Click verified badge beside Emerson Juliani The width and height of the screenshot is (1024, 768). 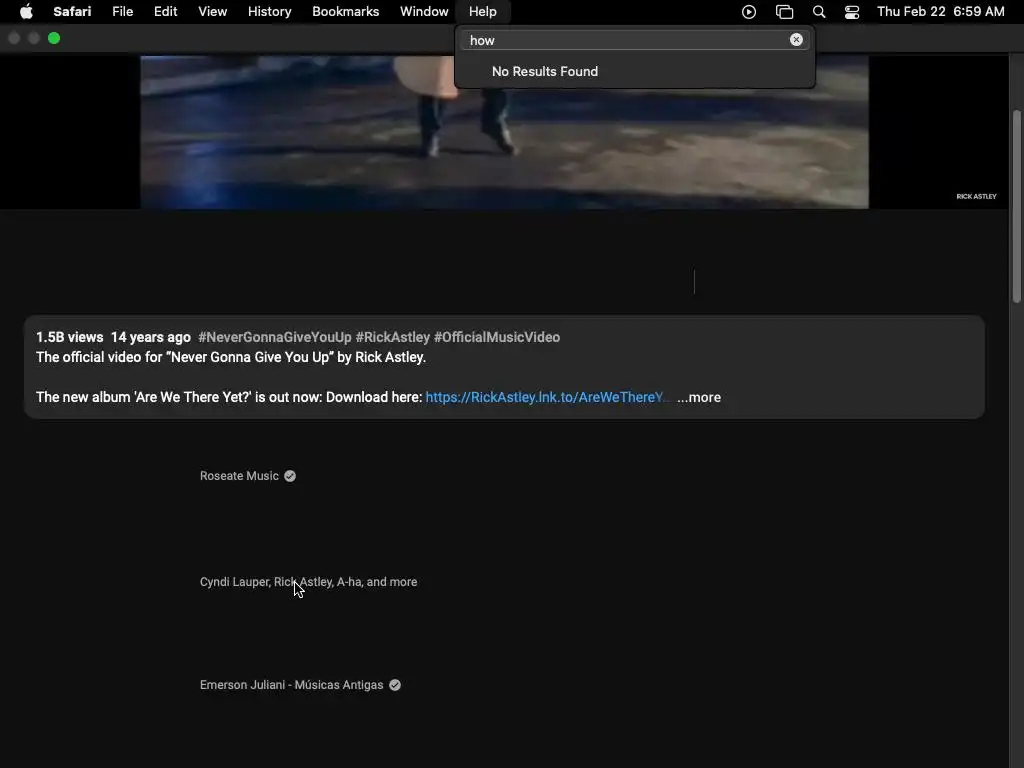click(x=395, y=685)
